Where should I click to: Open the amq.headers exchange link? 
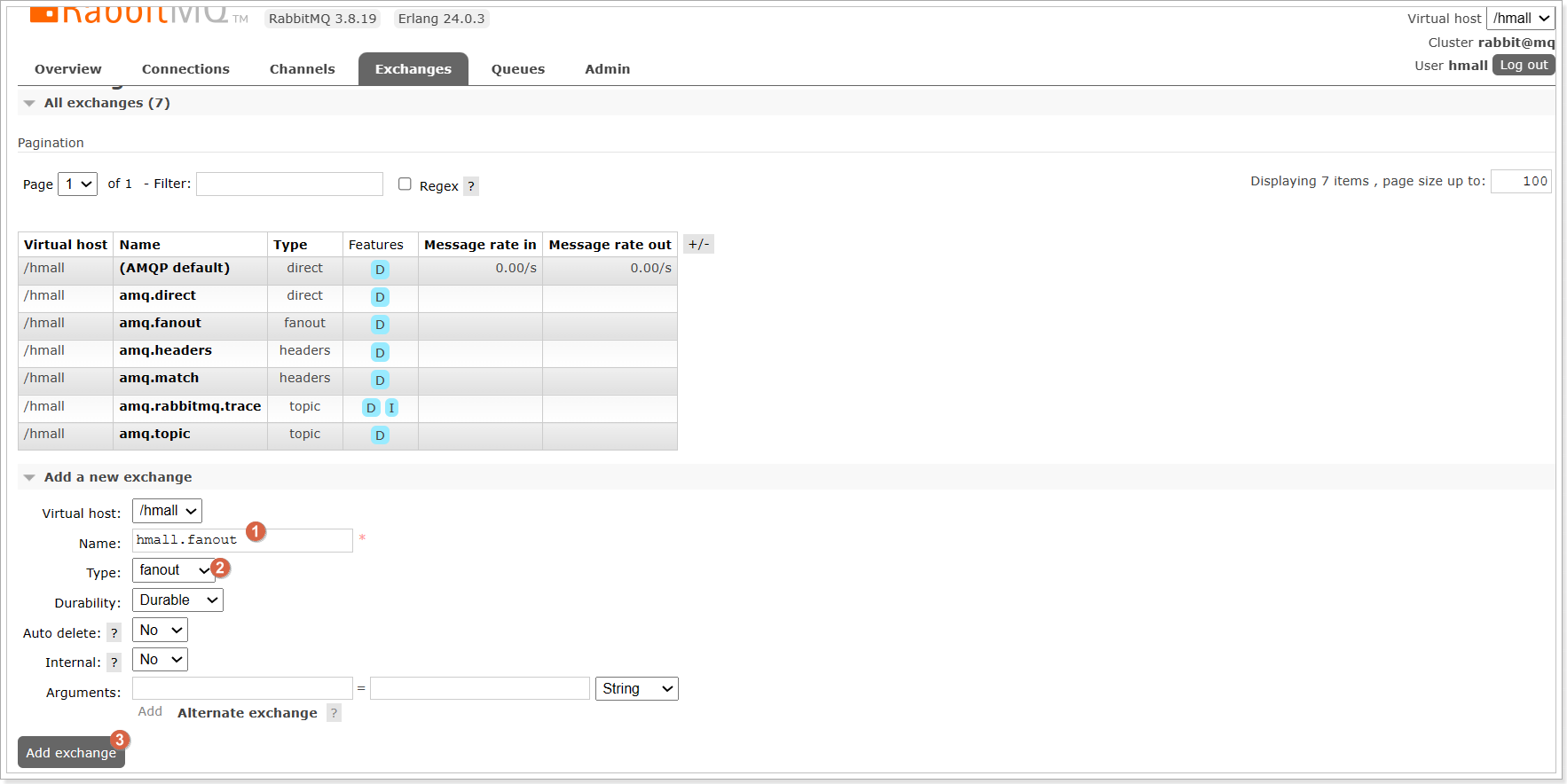click(166, 350)
